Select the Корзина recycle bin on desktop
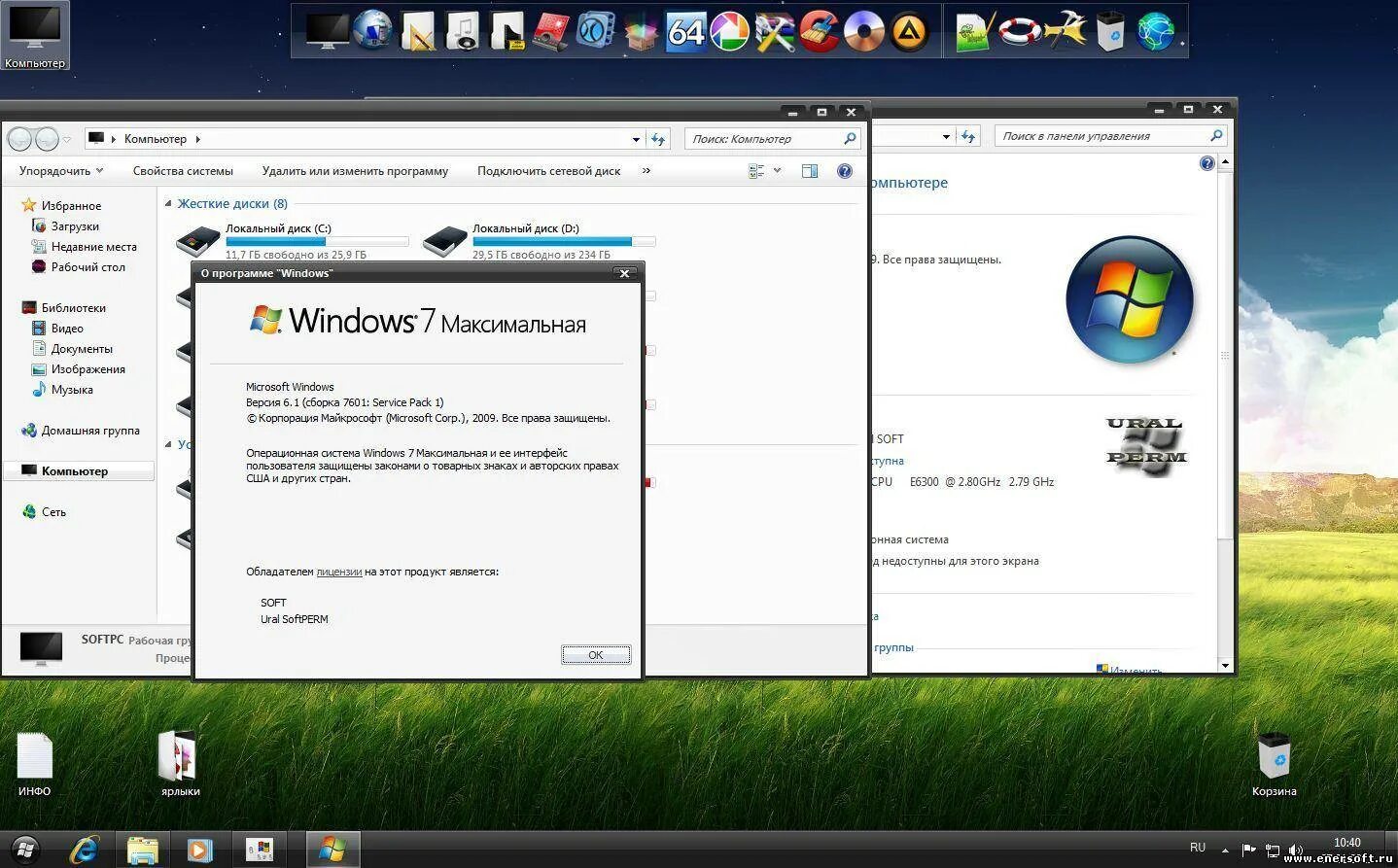The height and width of the screenshot is (868, 1398). [1274, 764]
